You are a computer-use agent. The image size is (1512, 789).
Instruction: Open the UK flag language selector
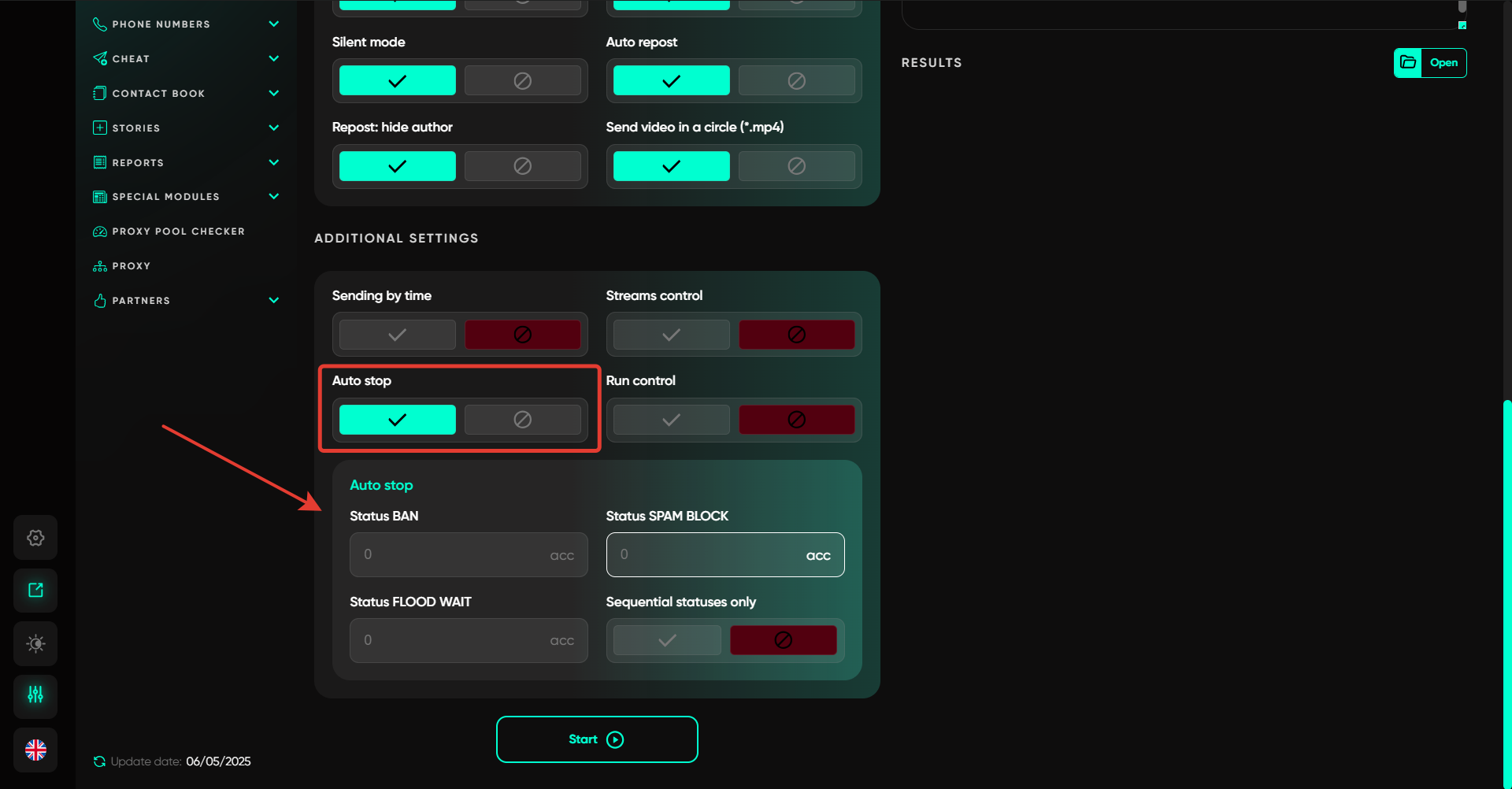[35, 750]
